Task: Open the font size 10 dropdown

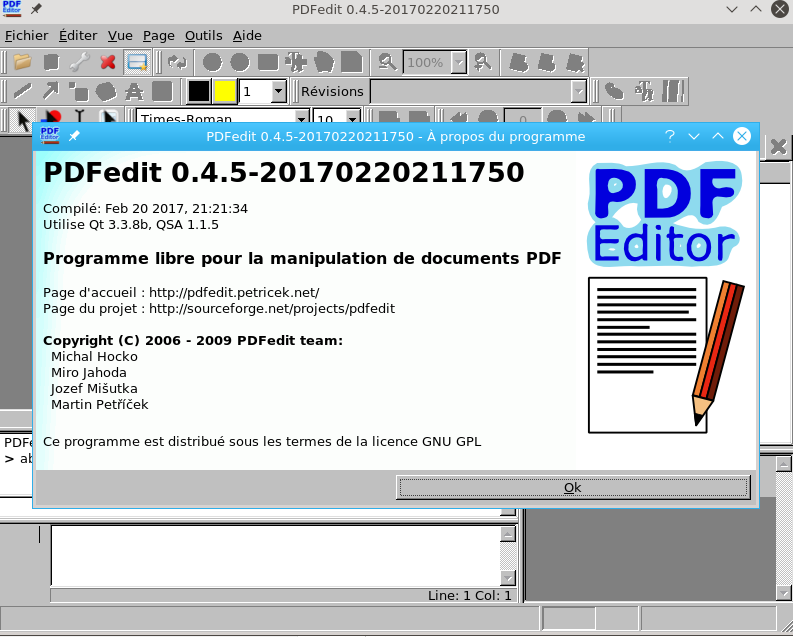Action: (353, 120)
